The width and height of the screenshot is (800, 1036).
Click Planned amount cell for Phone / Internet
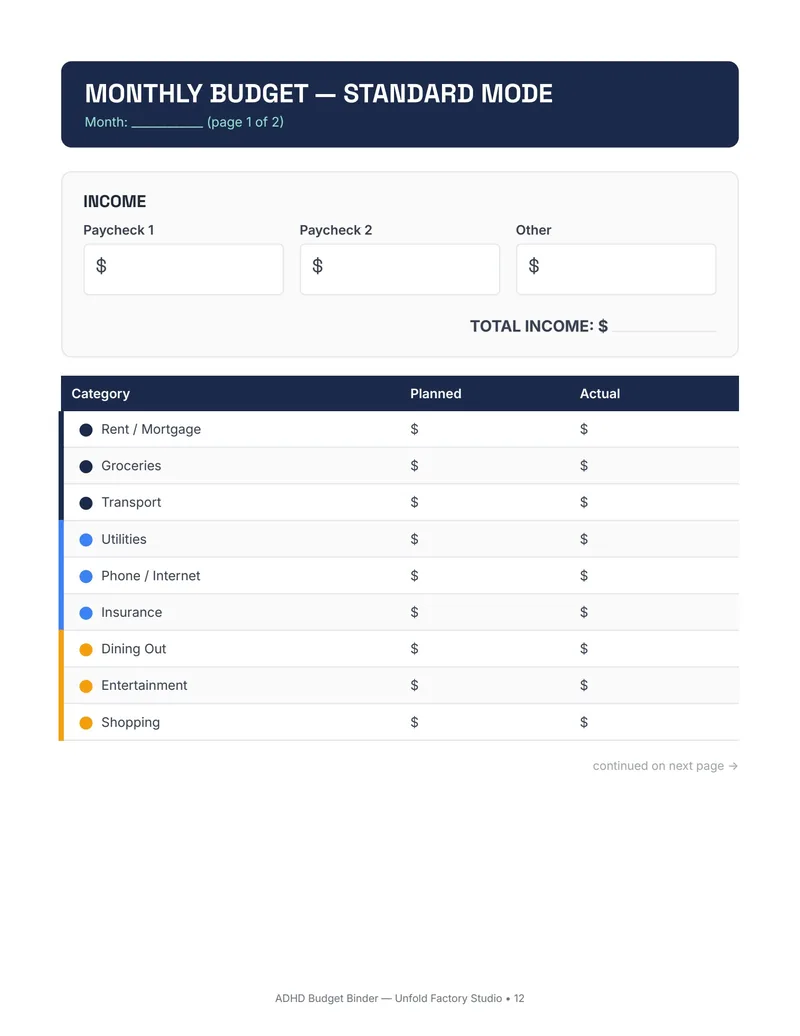point(485,575)
